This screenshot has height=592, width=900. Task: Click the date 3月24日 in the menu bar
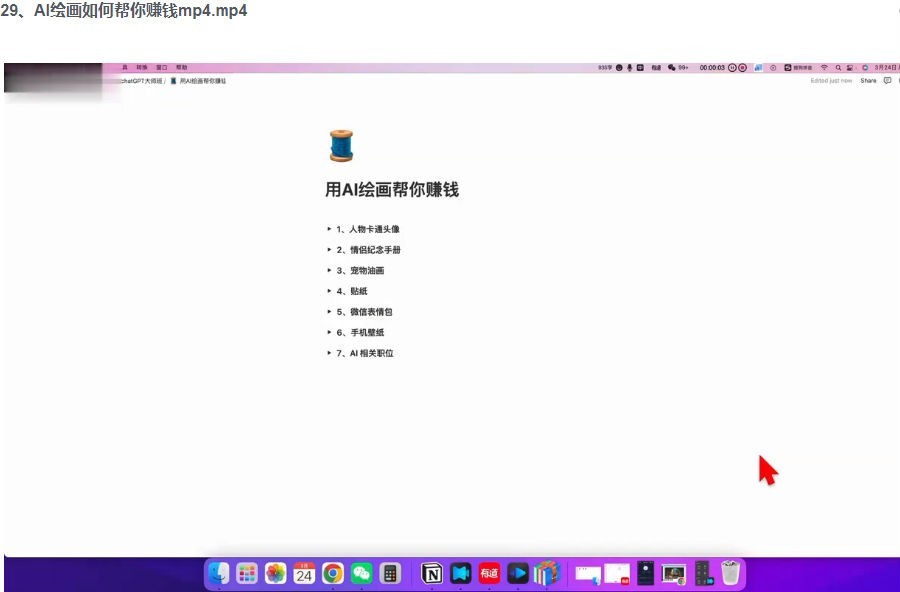[886, 67]
